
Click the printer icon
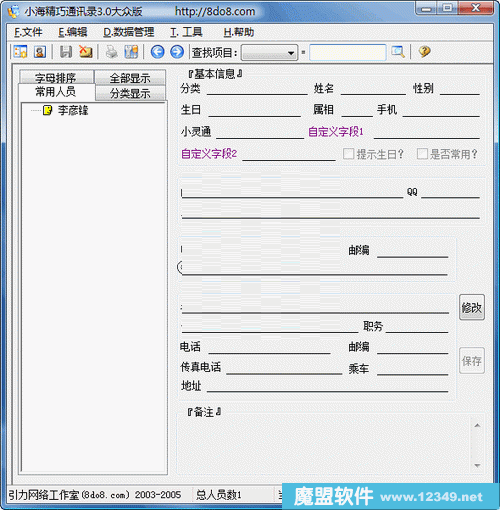[x=112, y=52]
